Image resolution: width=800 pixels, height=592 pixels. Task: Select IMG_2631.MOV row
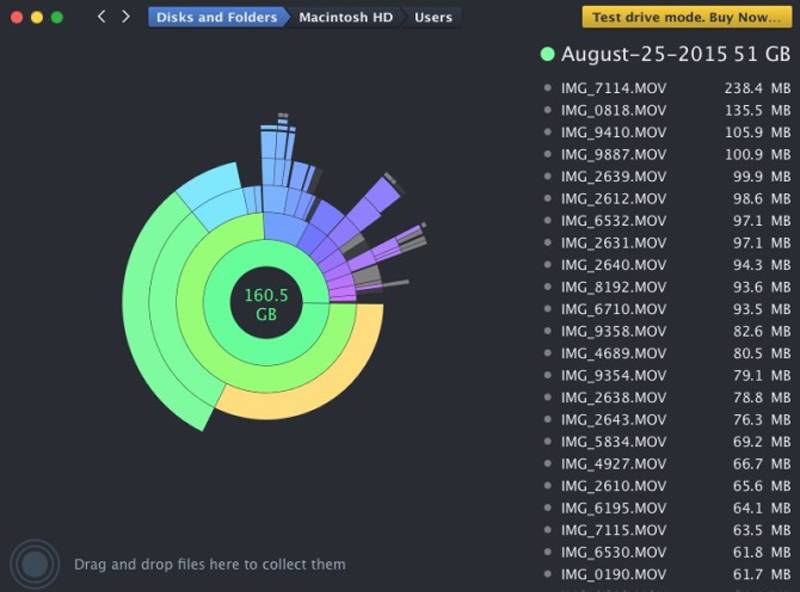point(667,242)
